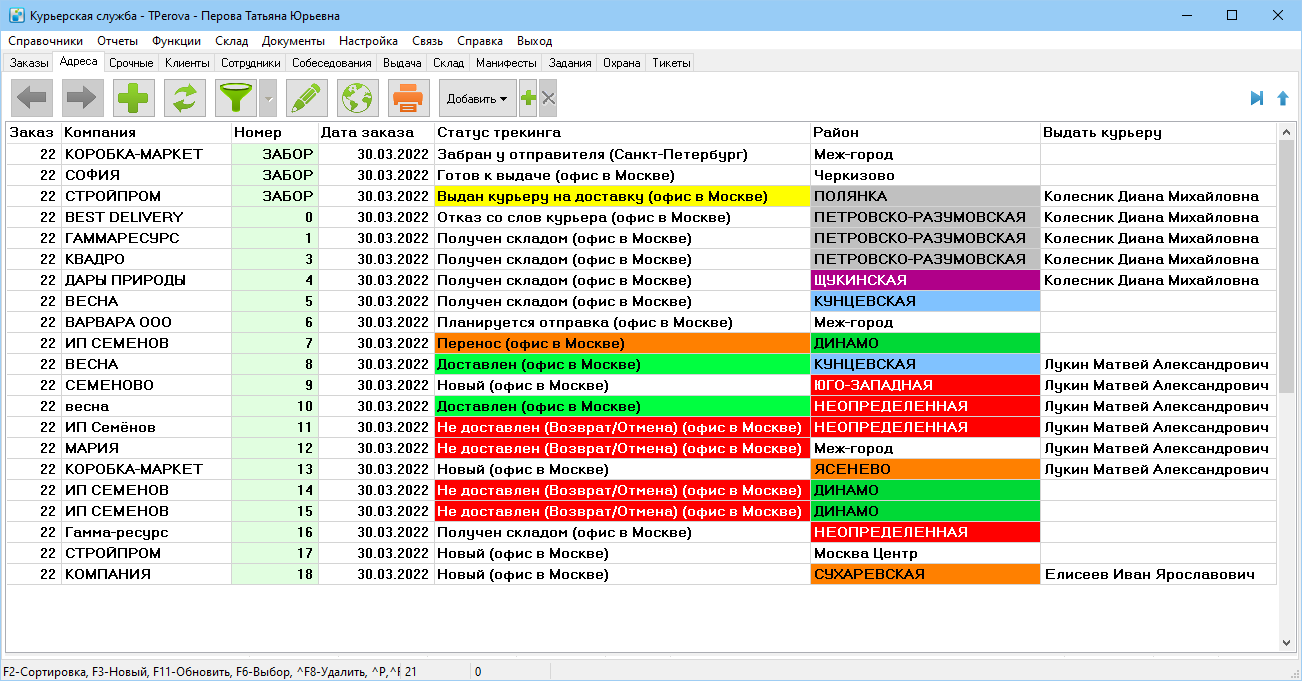Select the СУХАРЕВСКАЯ district cell
1302x681 pixels.
(925, 574)
